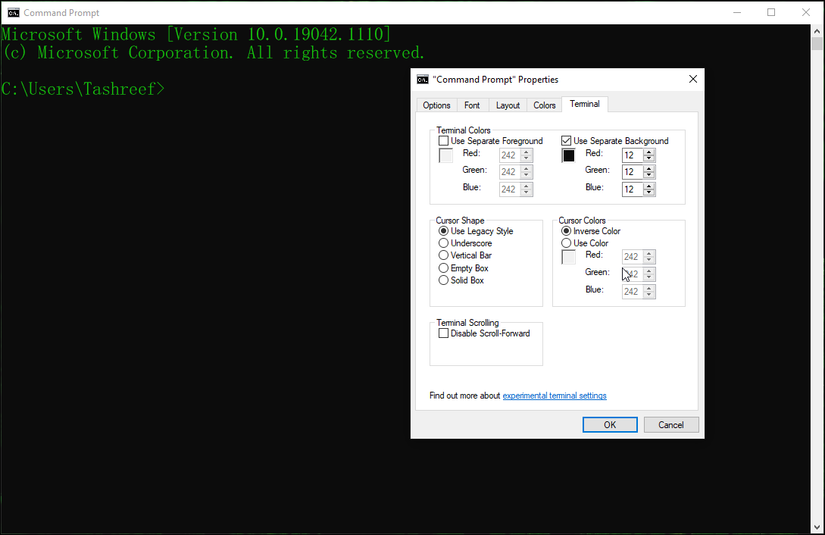
Task: Click the foreground color swatch
Action: [x=446, y=156]
